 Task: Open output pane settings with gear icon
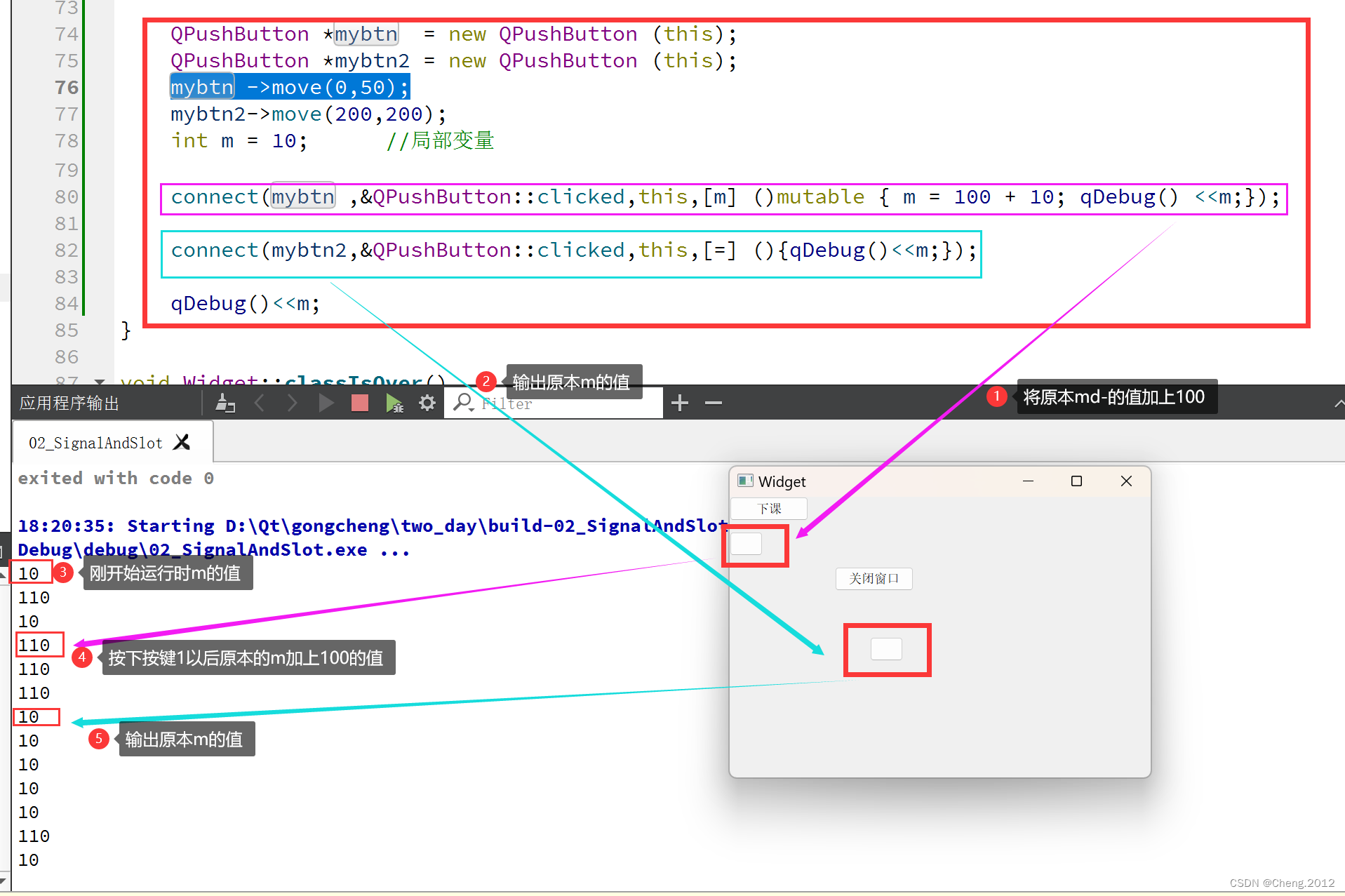[x=427, y=403]
